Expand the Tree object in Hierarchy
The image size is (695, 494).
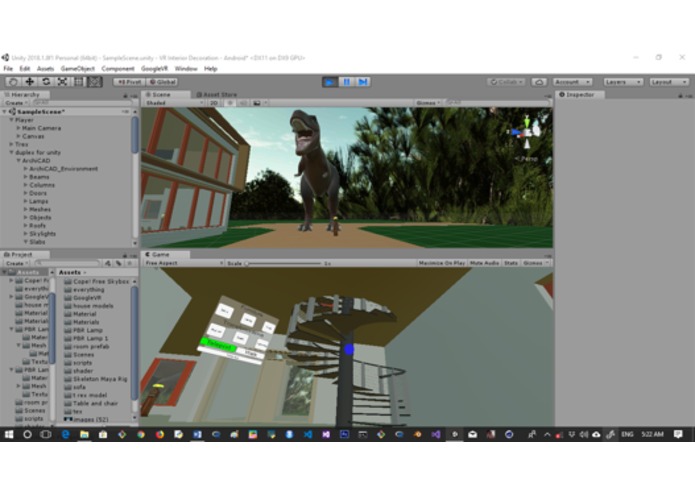(x=12, y=144)
